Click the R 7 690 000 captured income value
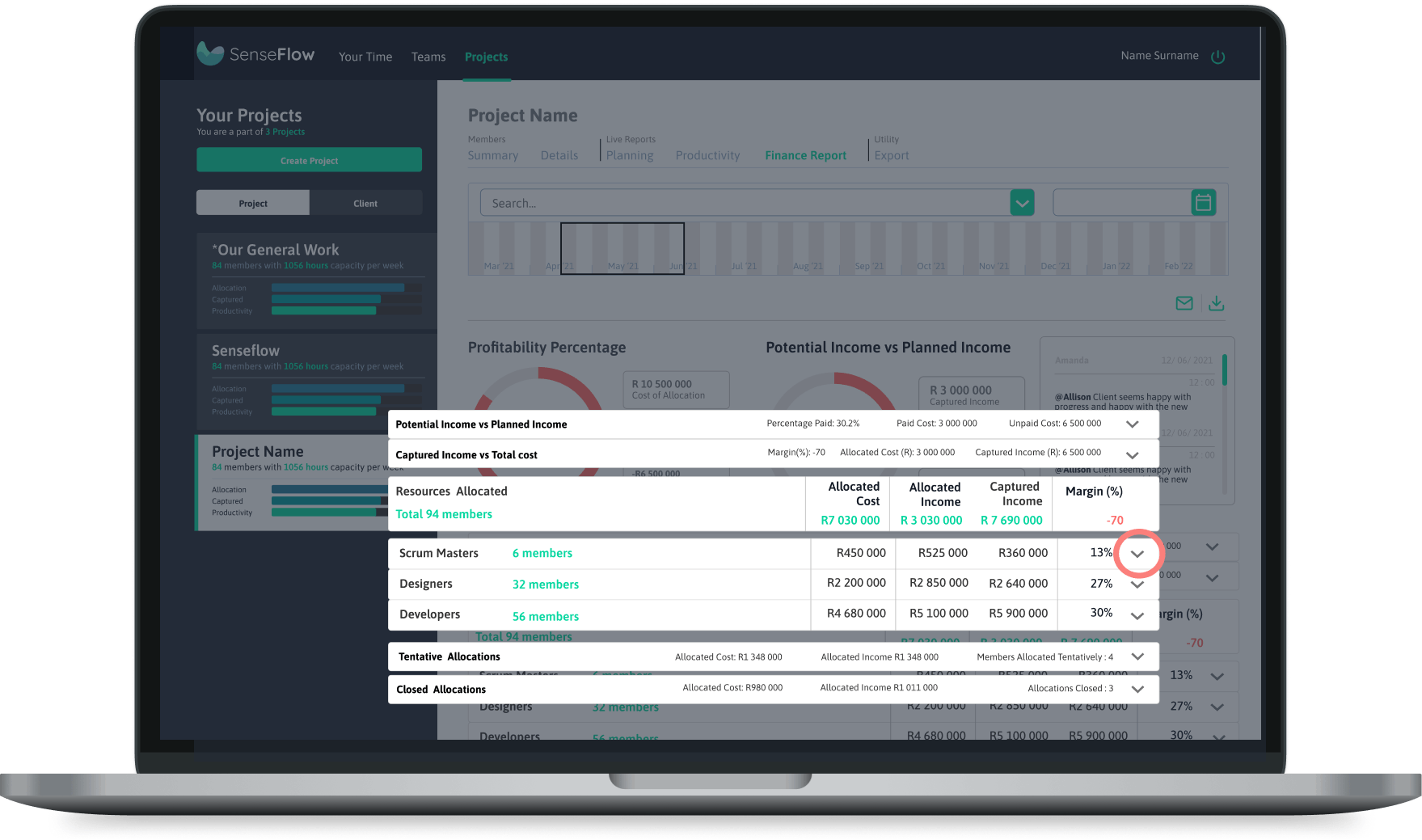The width and height of the screenshot is (1422, 840). coord(1011,521)
